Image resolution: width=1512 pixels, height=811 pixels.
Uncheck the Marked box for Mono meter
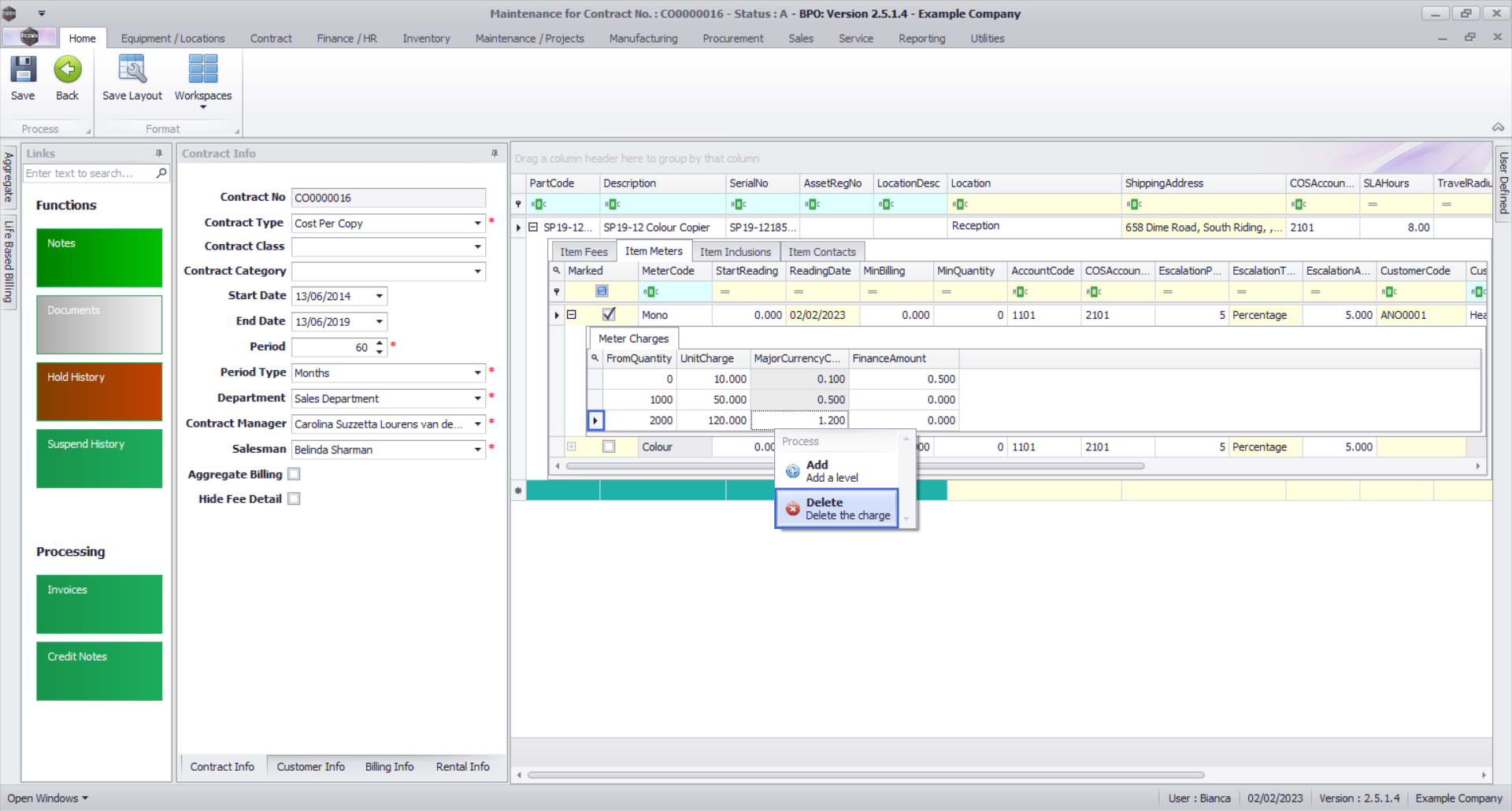tap(609, 314)
